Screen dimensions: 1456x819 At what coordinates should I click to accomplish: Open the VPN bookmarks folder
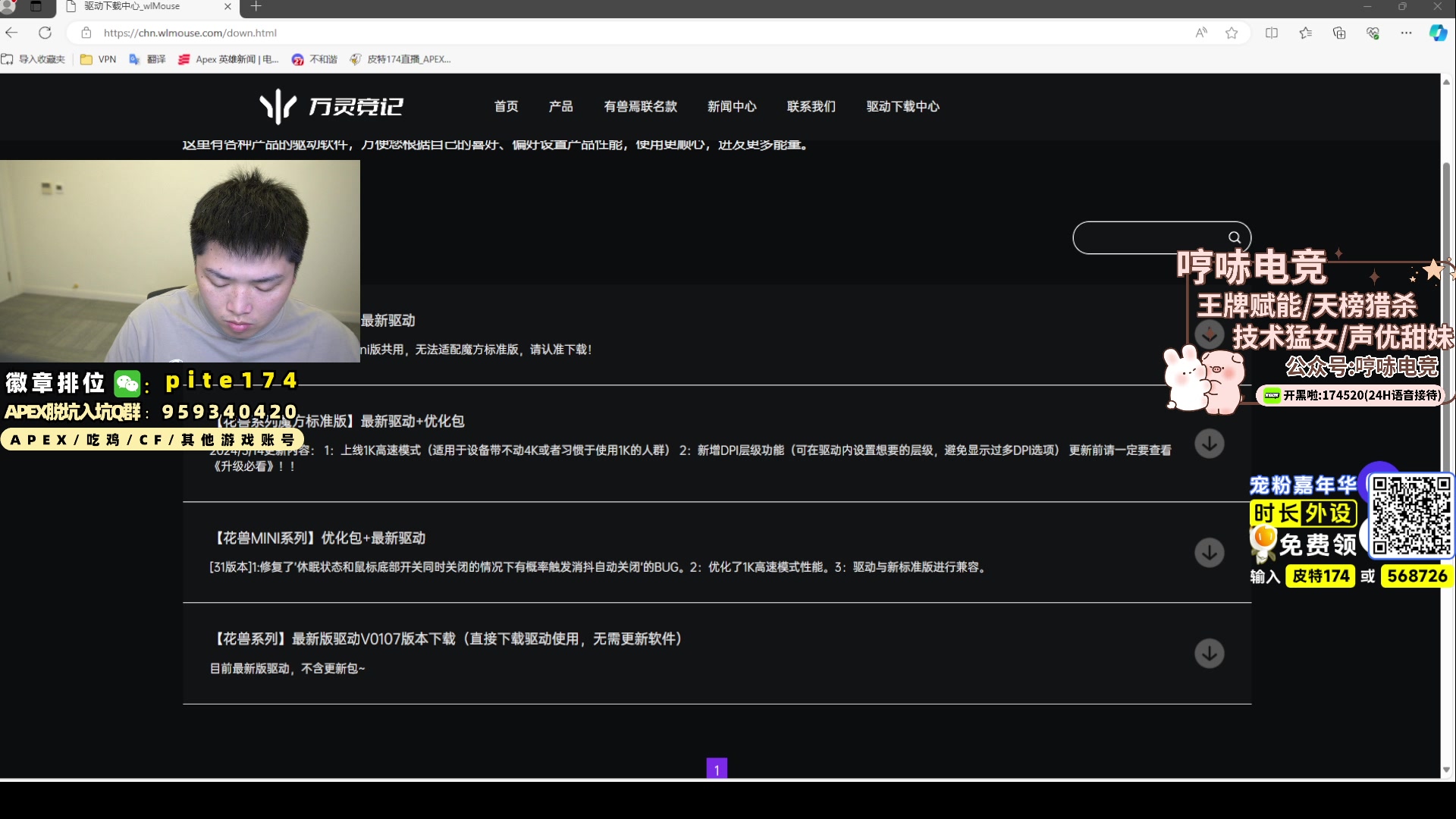tap(99, 59)
